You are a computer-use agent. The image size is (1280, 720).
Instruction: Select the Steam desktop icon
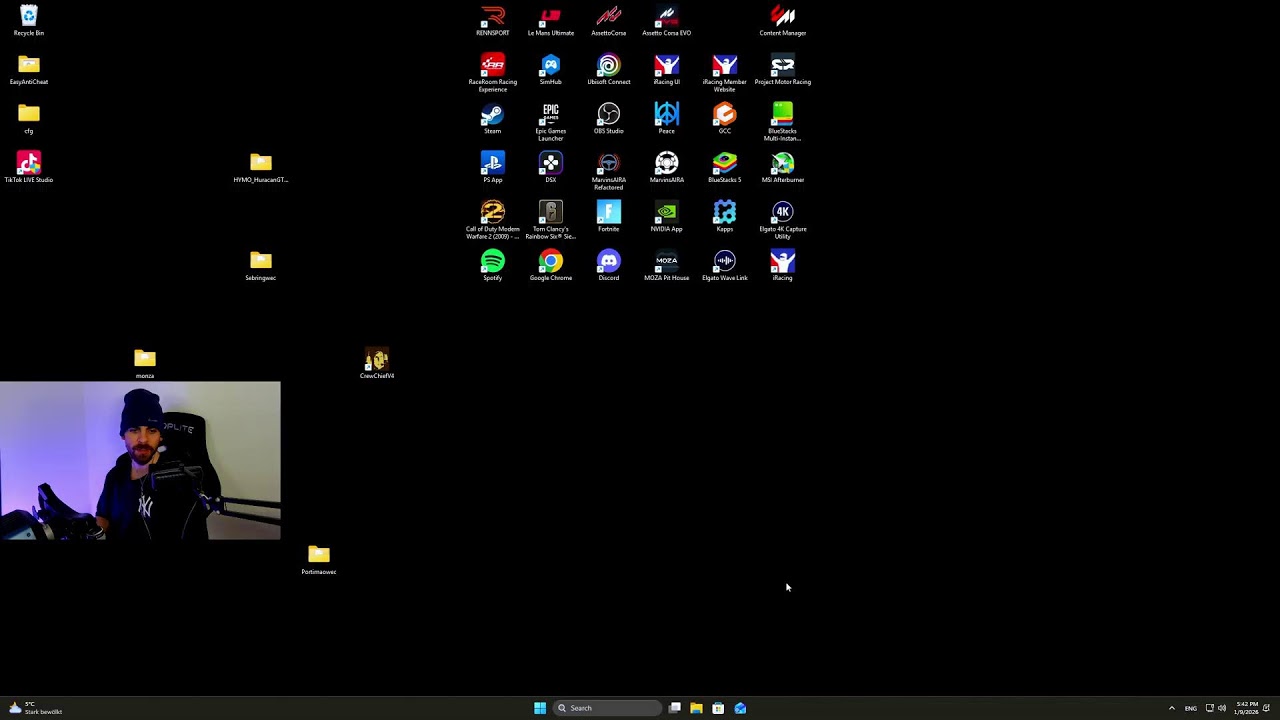pos(492,118)
